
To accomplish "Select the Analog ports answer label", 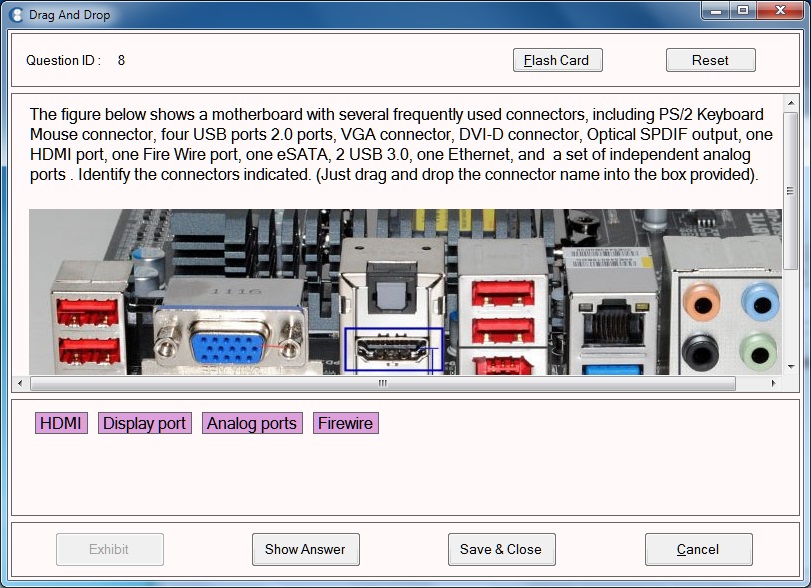I will pos(252,423).
